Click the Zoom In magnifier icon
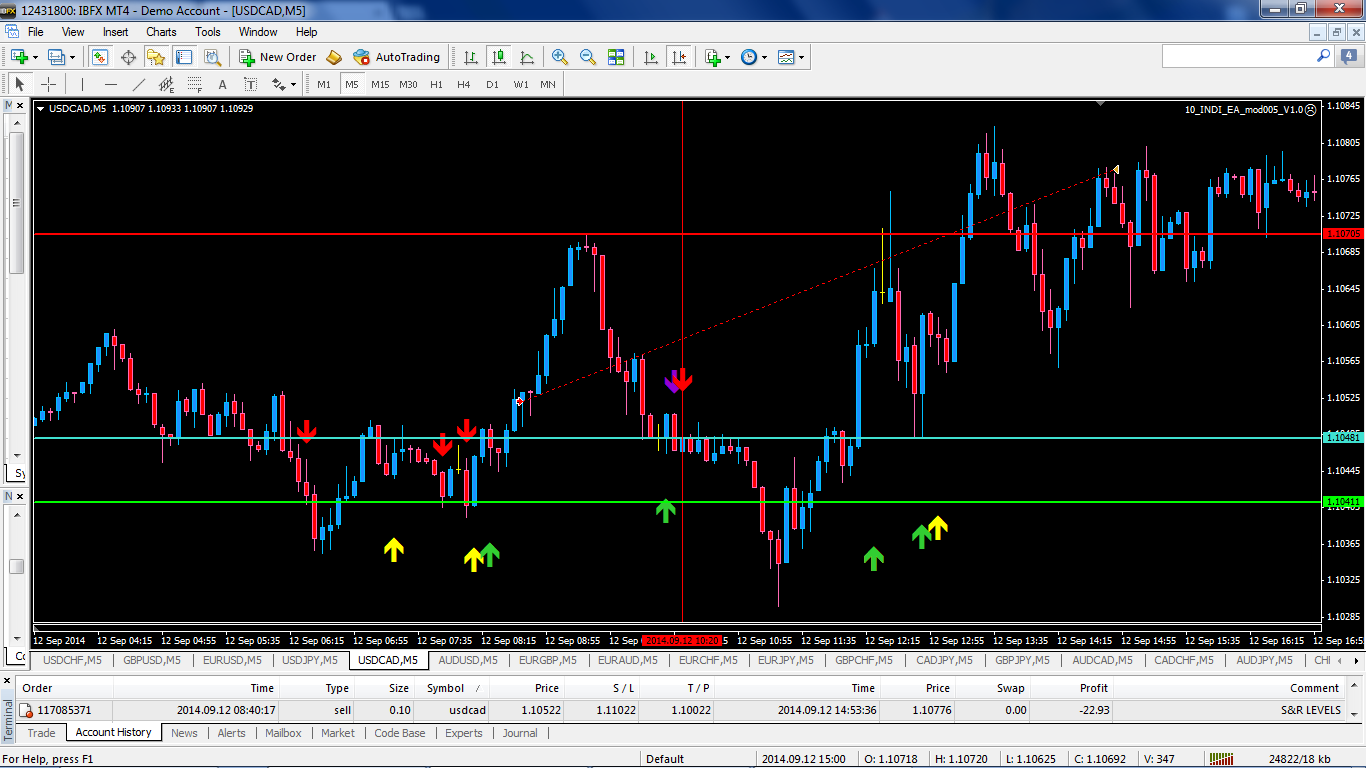The image size is (1366, 768). [560, 57]
